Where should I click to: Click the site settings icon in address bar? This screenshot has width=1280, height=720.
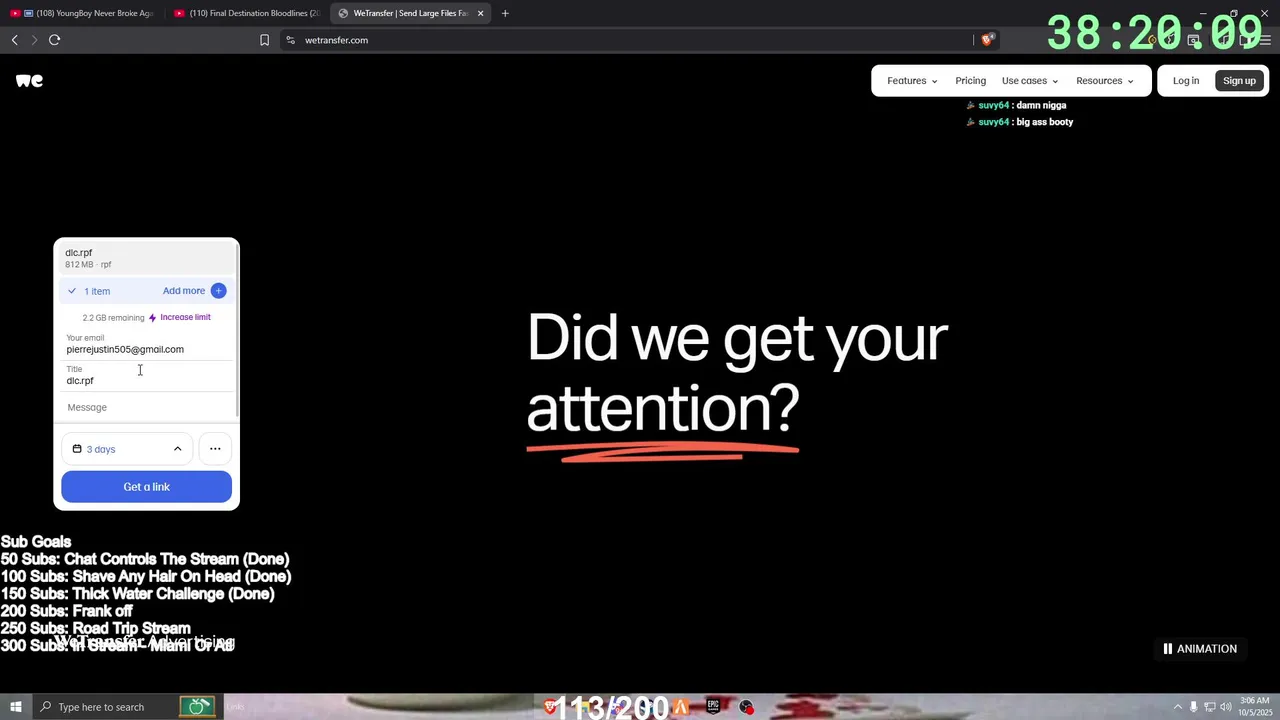coord(290,40)
